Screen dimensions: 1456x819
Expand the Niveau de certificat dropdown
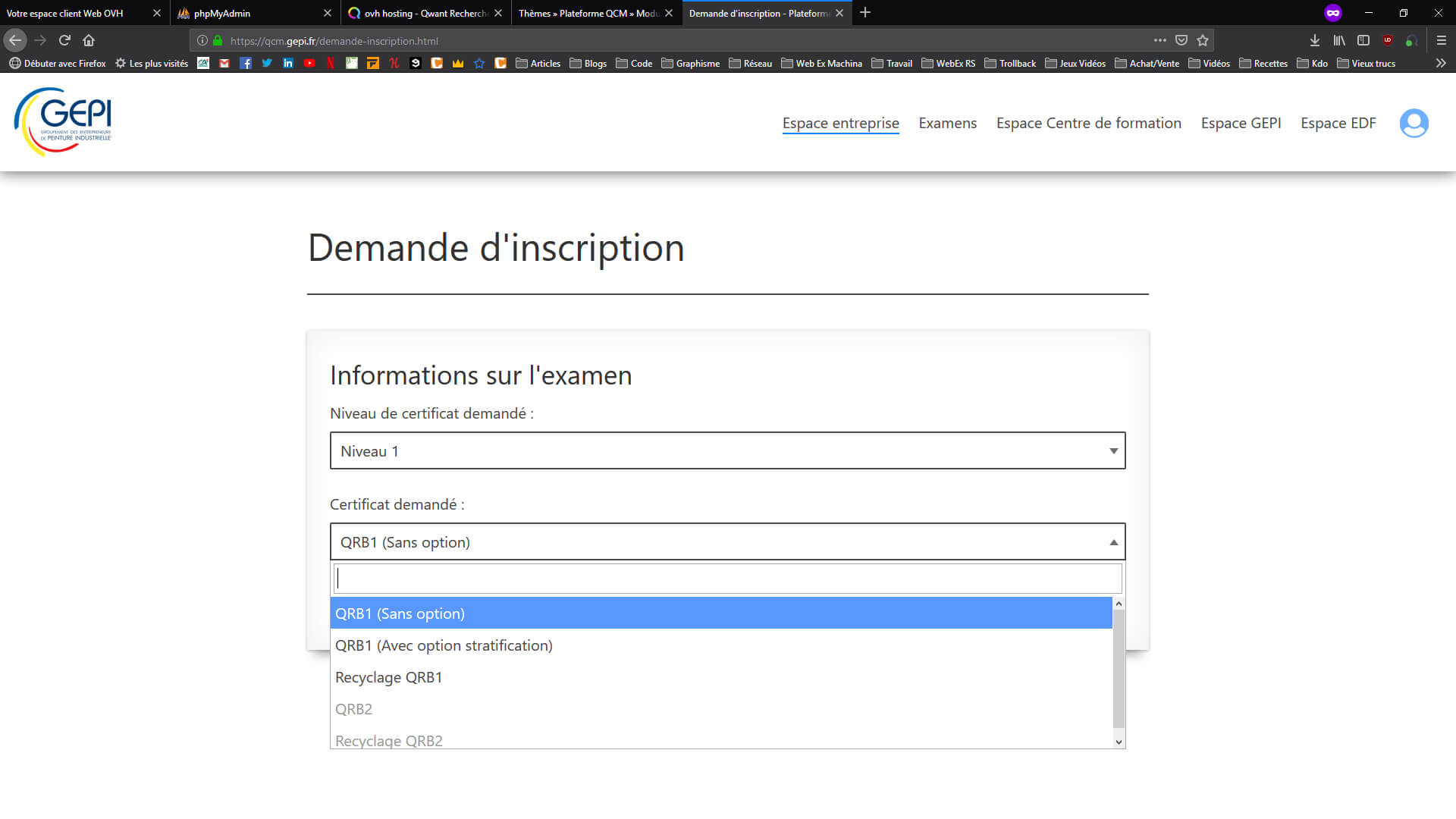coord(727,450)
